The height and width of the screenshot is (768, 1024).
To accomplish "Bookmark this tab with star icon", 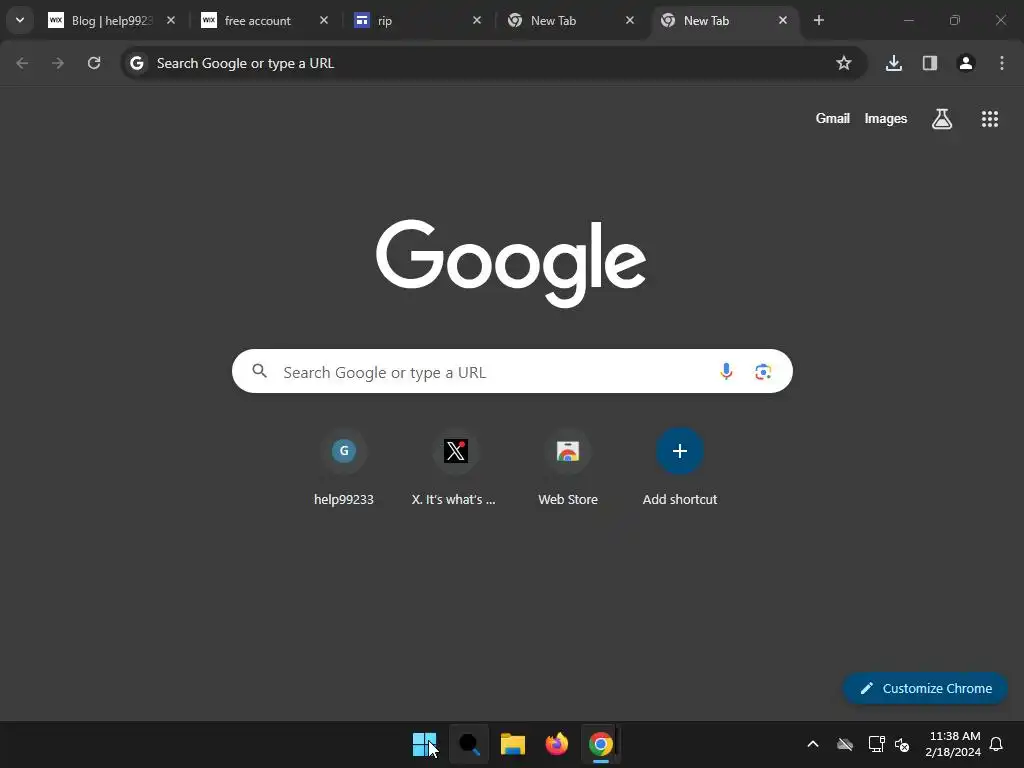I will coord(844,63).
